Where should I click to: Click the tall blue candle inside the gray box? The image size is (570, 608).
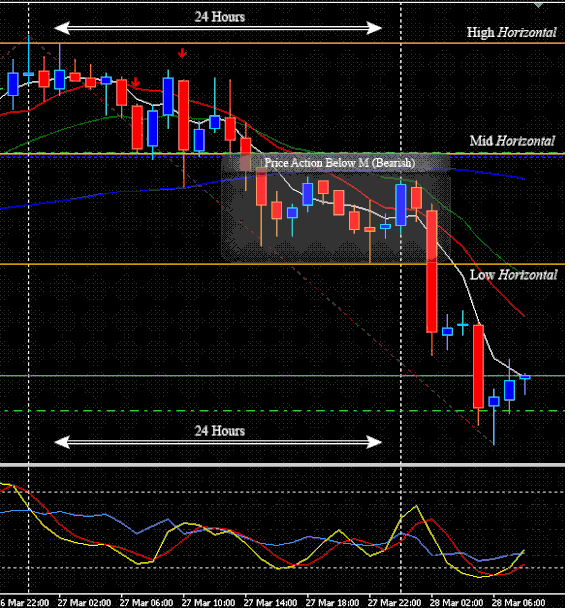pos(401,205)
